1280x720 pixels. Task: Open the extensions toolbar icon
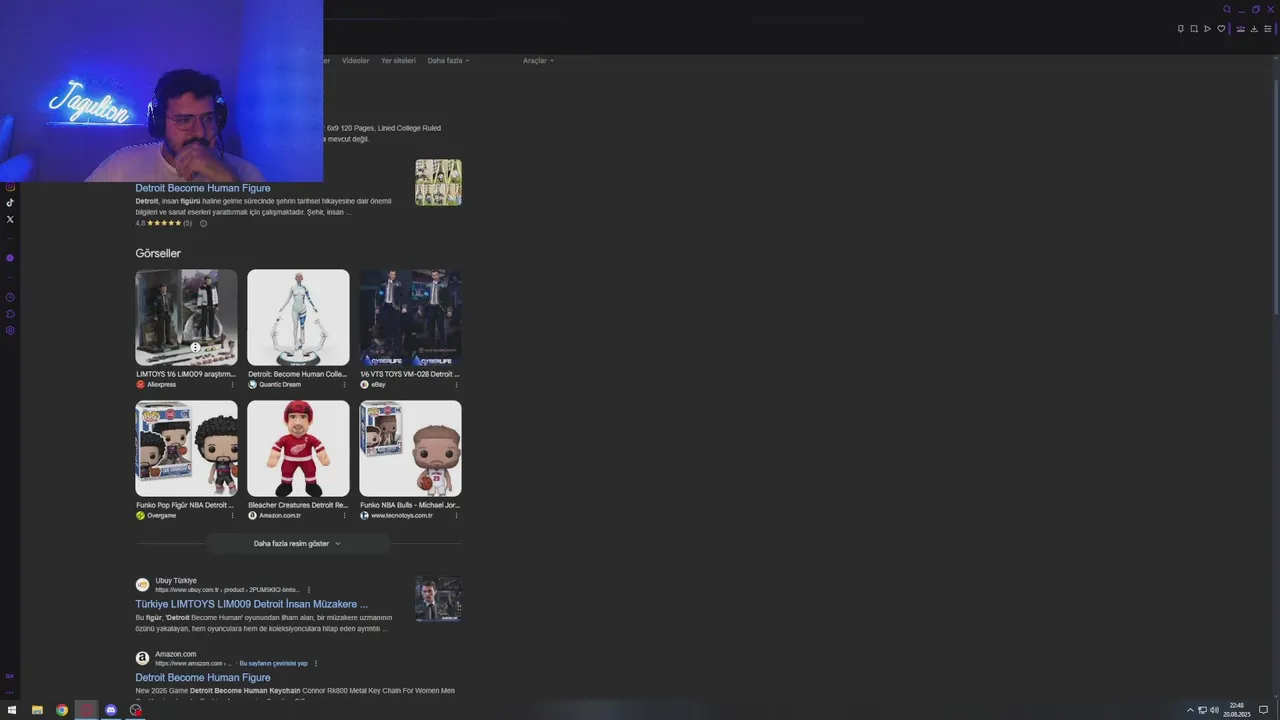pos(1241,29)
